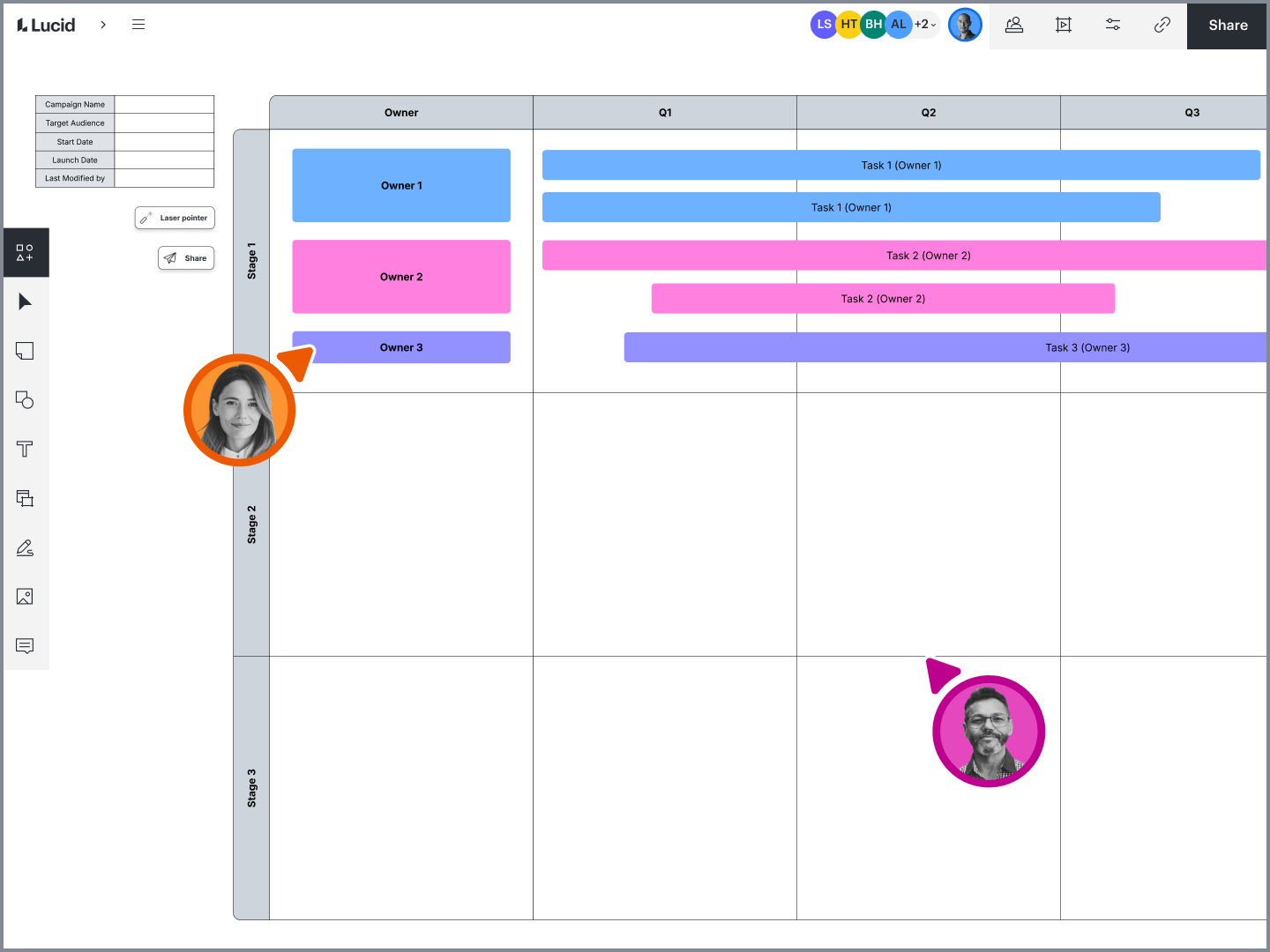1270x952 pixels.
Task: Click the Lucid logo
Action: point(46,25)
